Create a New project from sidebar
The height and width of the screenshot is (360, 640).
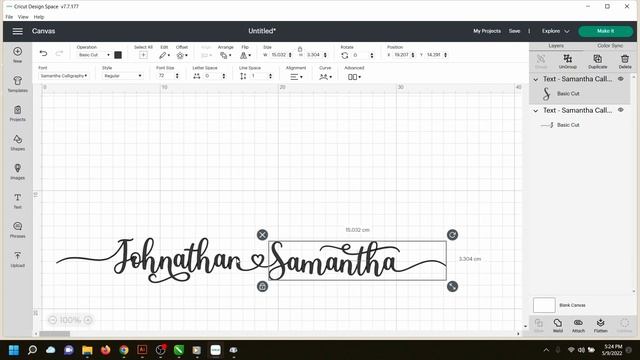coord(18,54)
